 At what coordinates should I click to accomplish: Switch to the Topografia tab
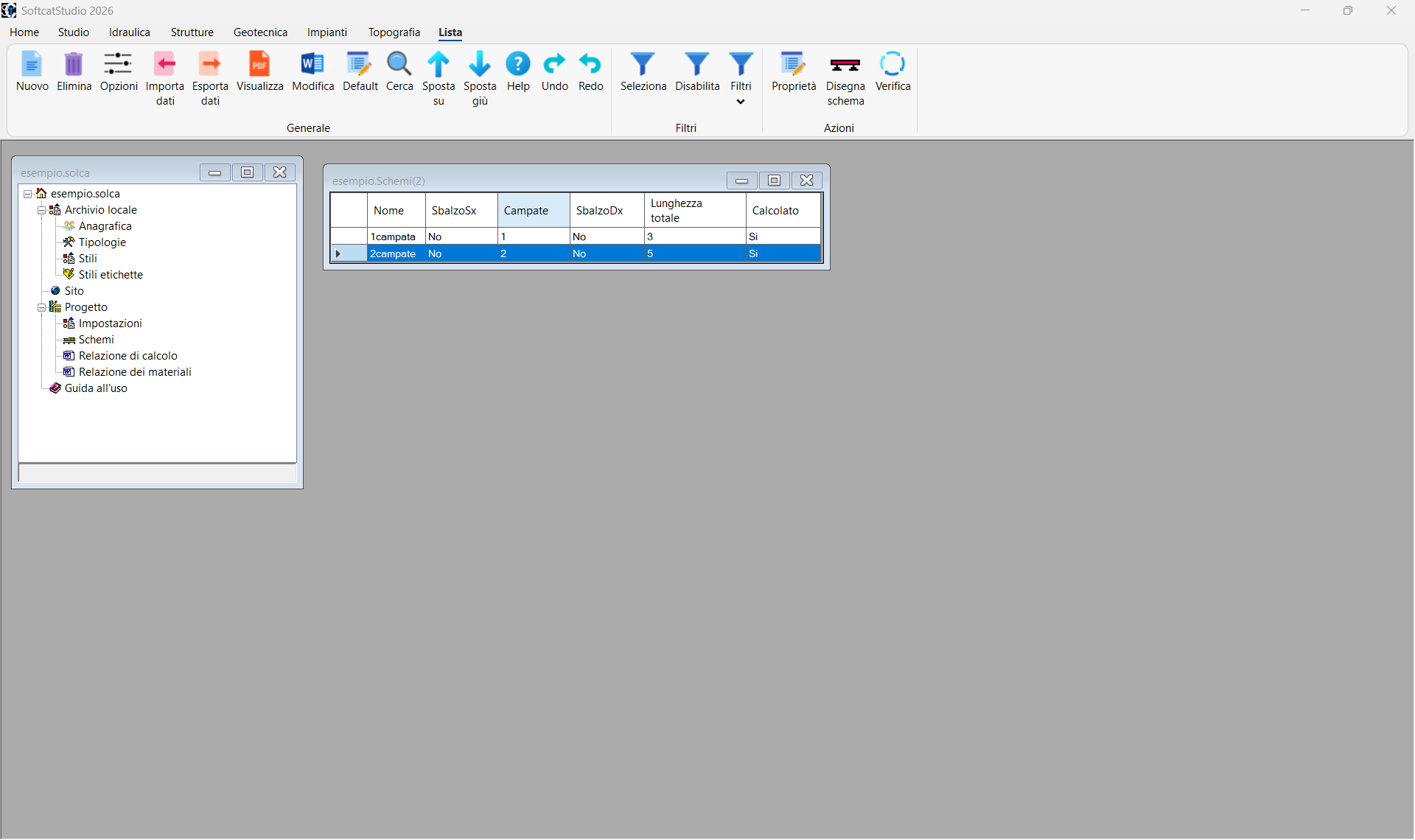pyautogui.click(x=394, y=32)
